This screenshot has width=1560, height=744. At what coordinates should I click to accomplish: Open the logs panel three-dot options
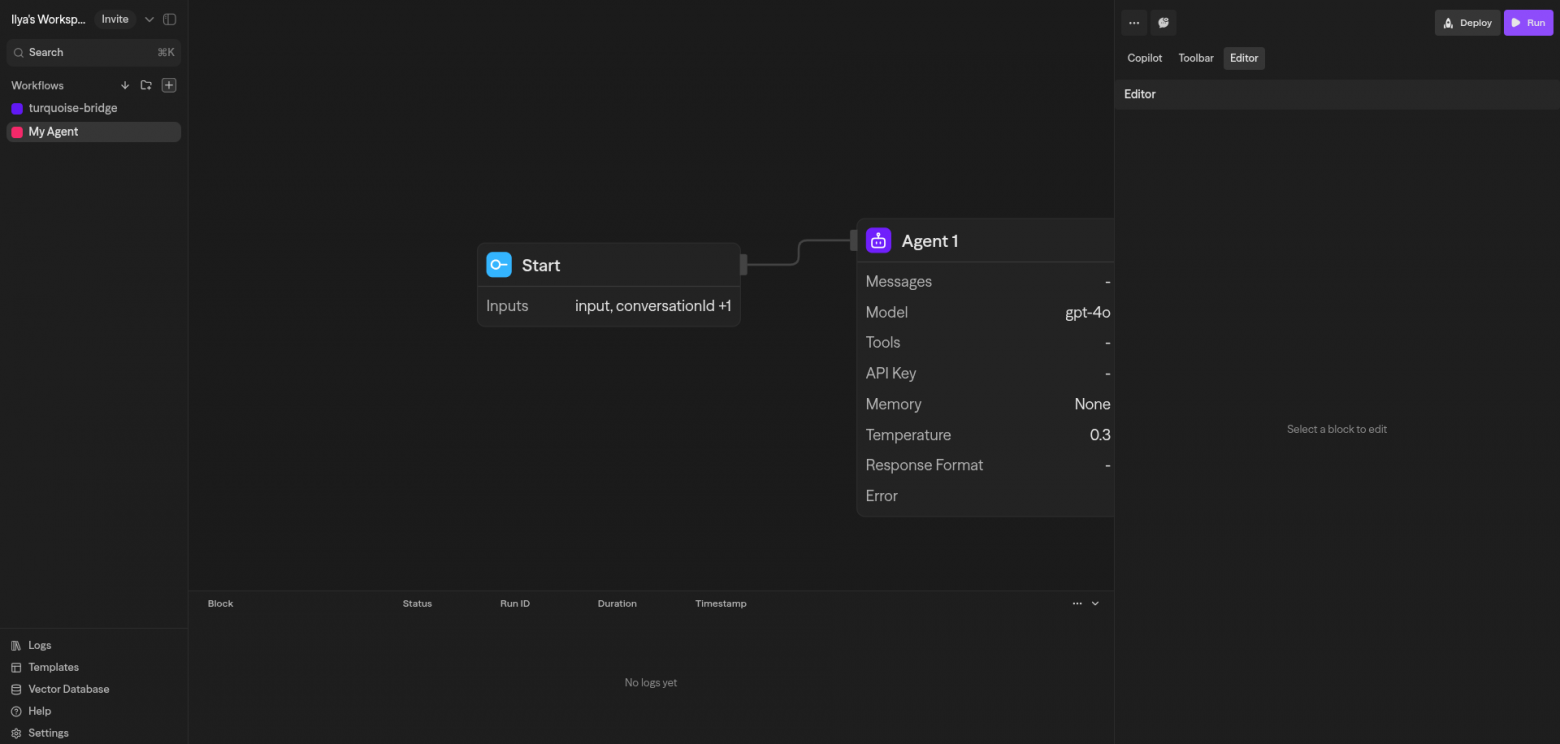pyautogui.click(x=1077, y=603)
